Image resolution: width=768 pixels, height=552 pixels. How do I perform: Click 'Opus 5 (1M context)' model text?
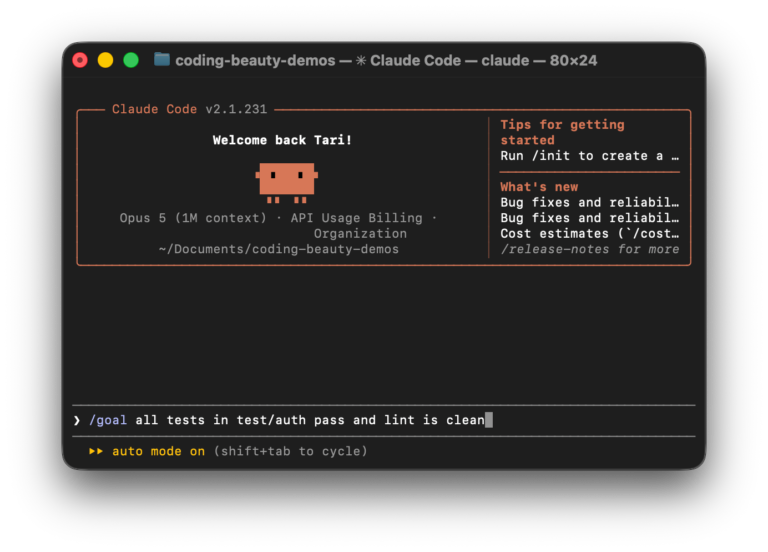tap(193, 218)
